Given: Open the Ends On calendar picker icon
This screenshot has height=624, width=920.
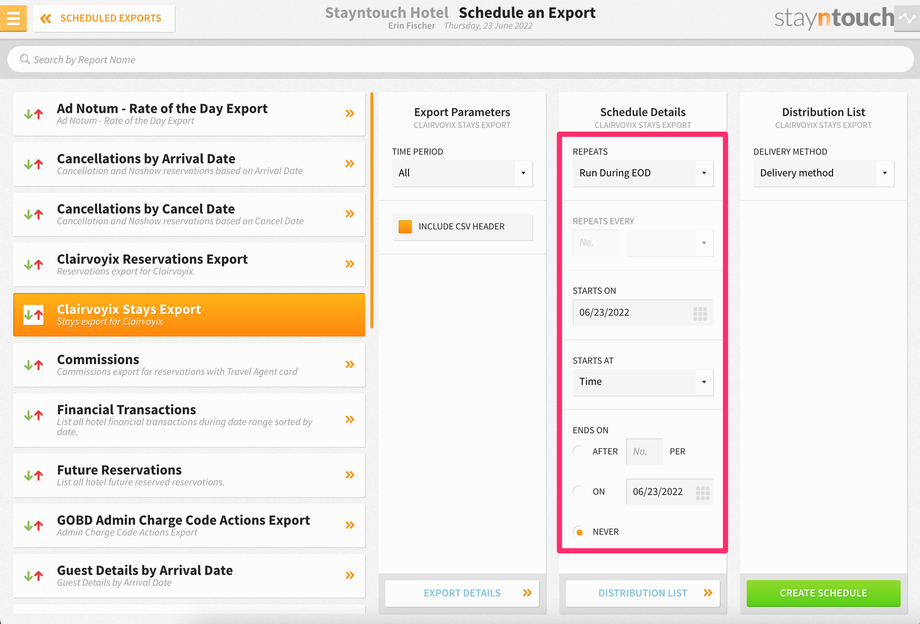Looking at the screenshot, I should coord(702,493).
